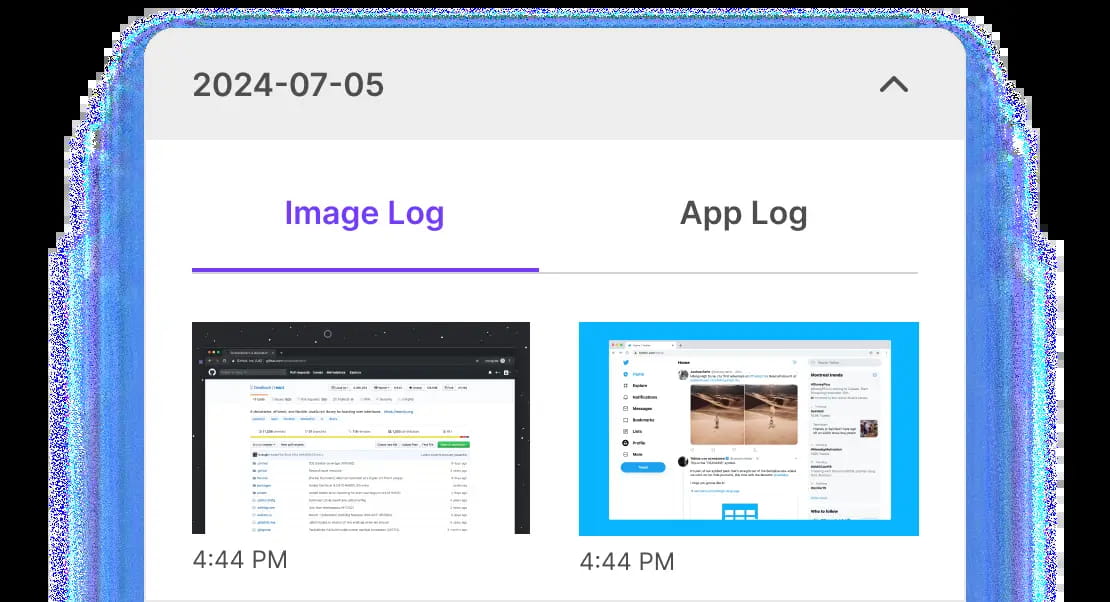Open the green Code dropdown on GitHub
This screenshot has width=1110, height=602.
click(454, 445)
